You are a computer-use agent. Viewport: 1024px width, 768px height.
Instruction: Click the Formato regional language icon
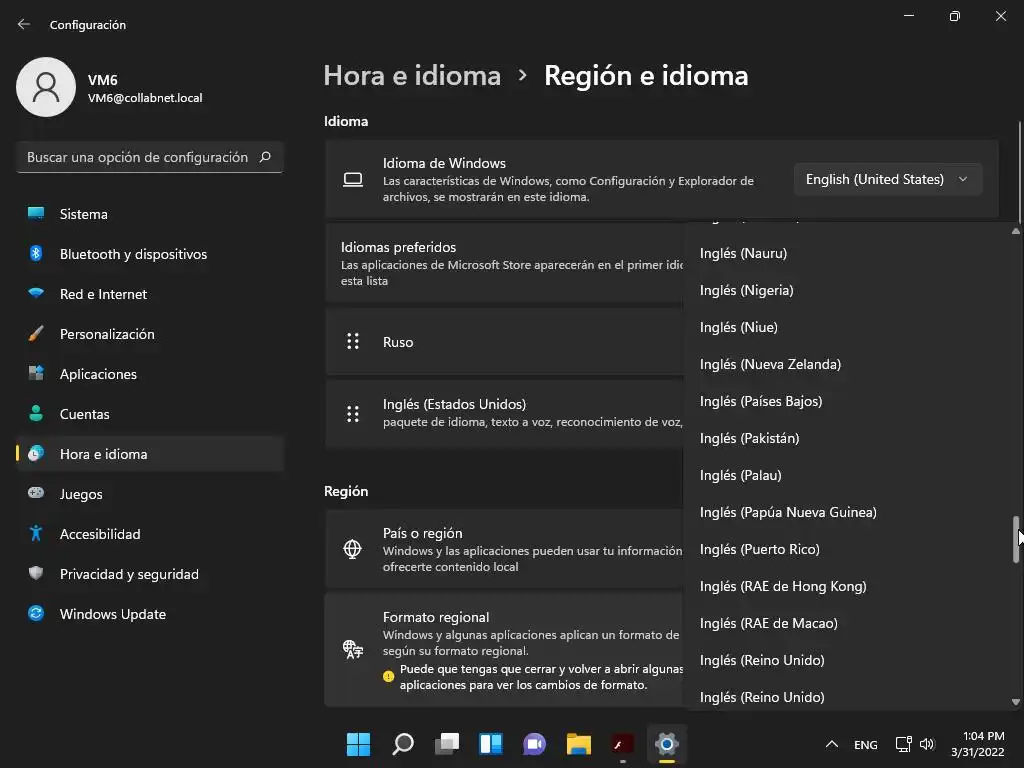tap(353, 649)
